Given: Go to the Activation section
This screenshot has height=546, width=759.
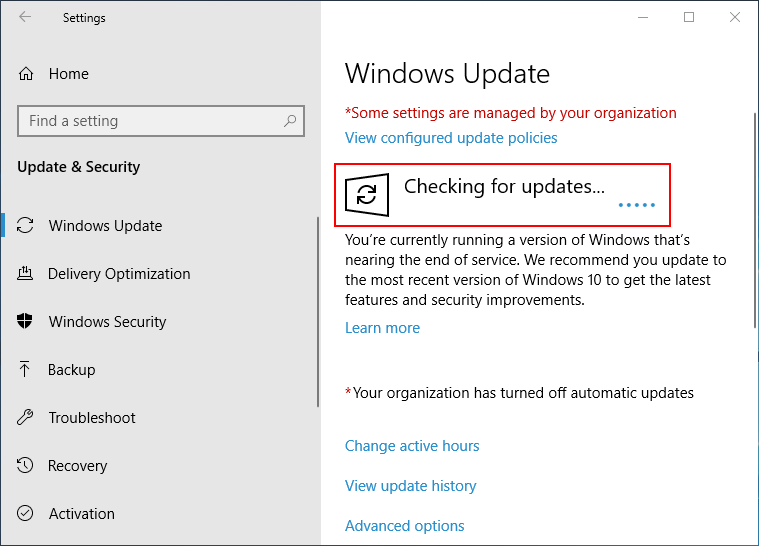Looking at the screenshot, I should point(82,514).
